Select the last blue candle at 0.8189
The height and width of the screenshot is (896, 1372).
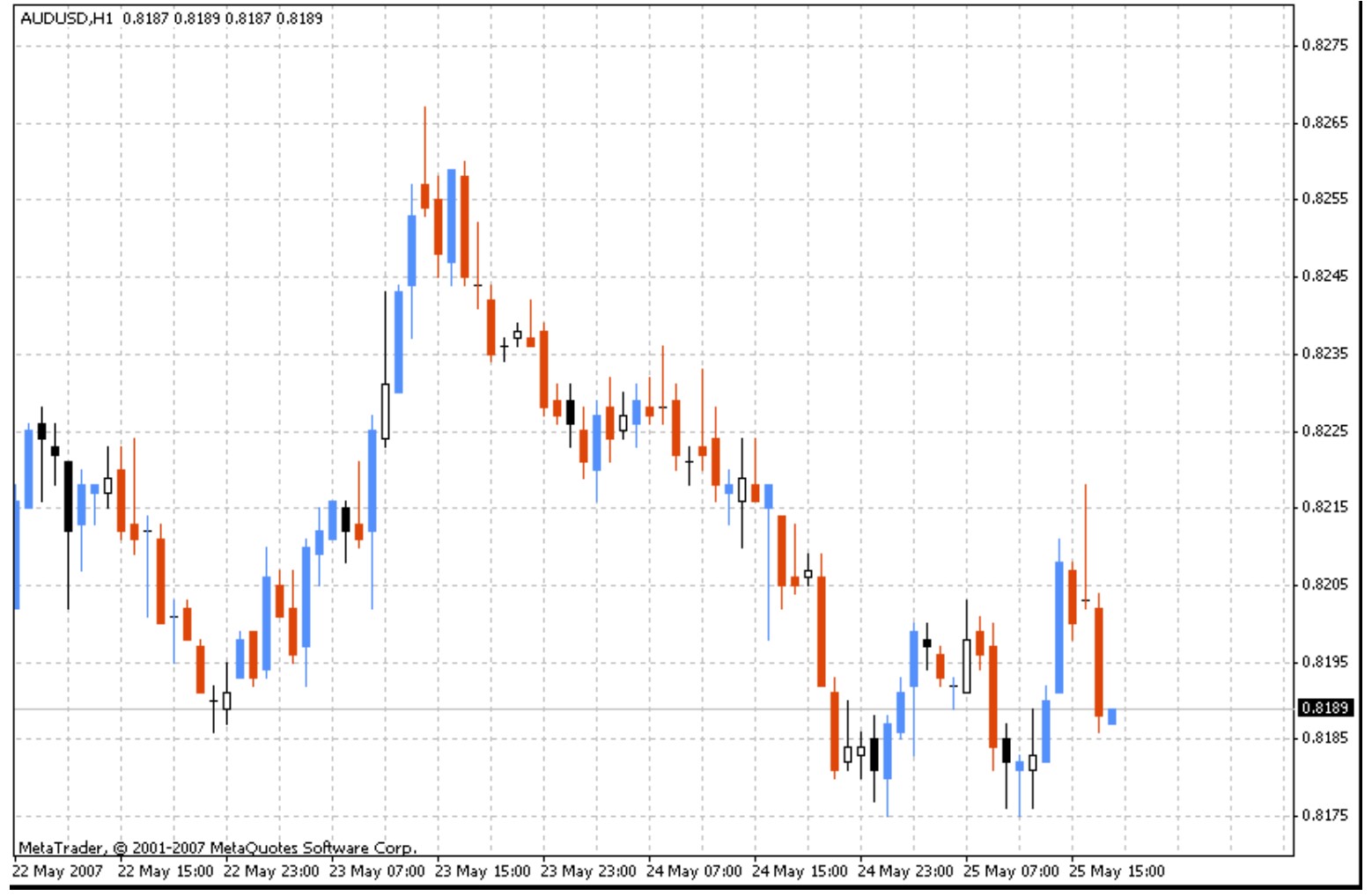tap(1112, 716)
